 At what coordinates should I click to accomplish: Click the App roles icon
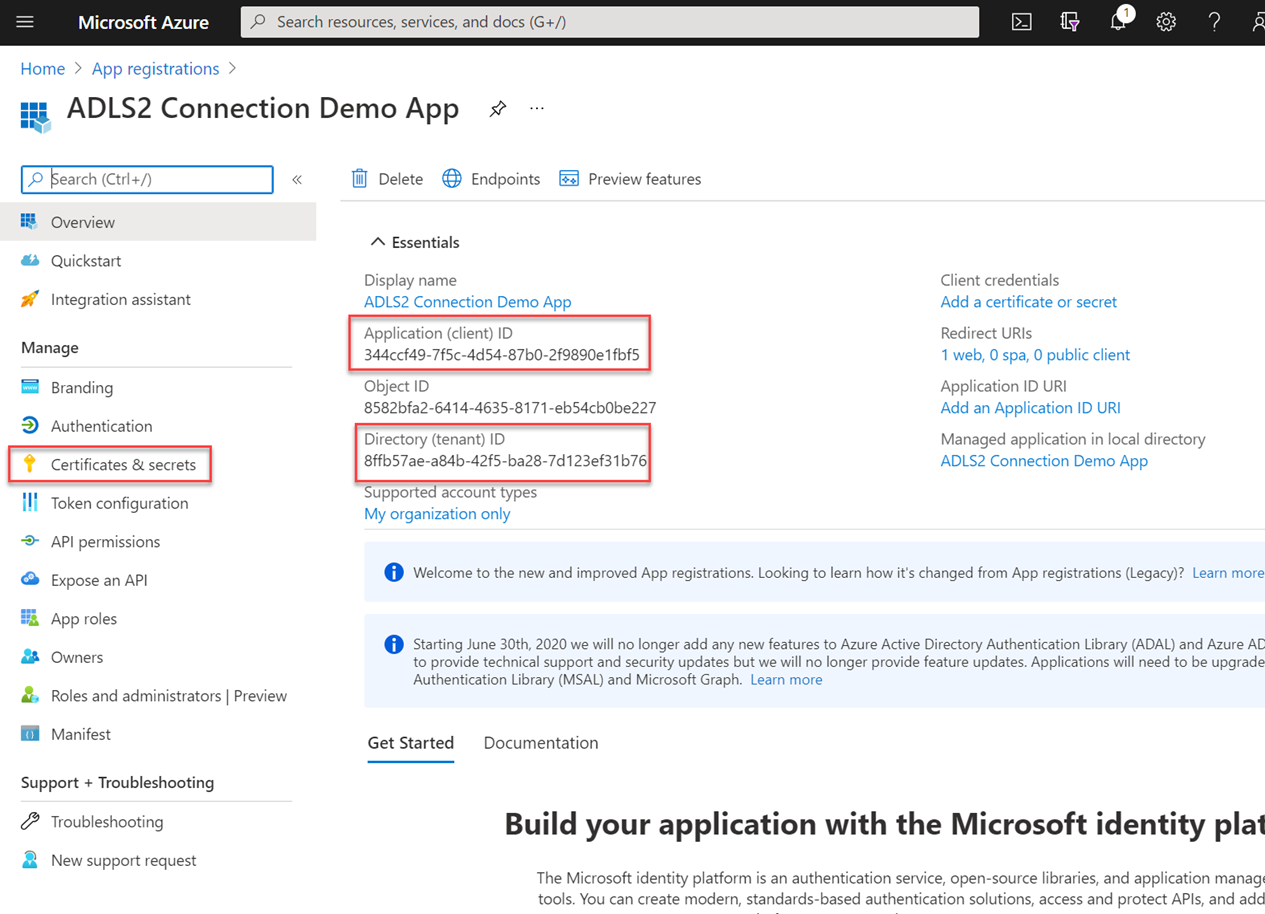[30, 618]
